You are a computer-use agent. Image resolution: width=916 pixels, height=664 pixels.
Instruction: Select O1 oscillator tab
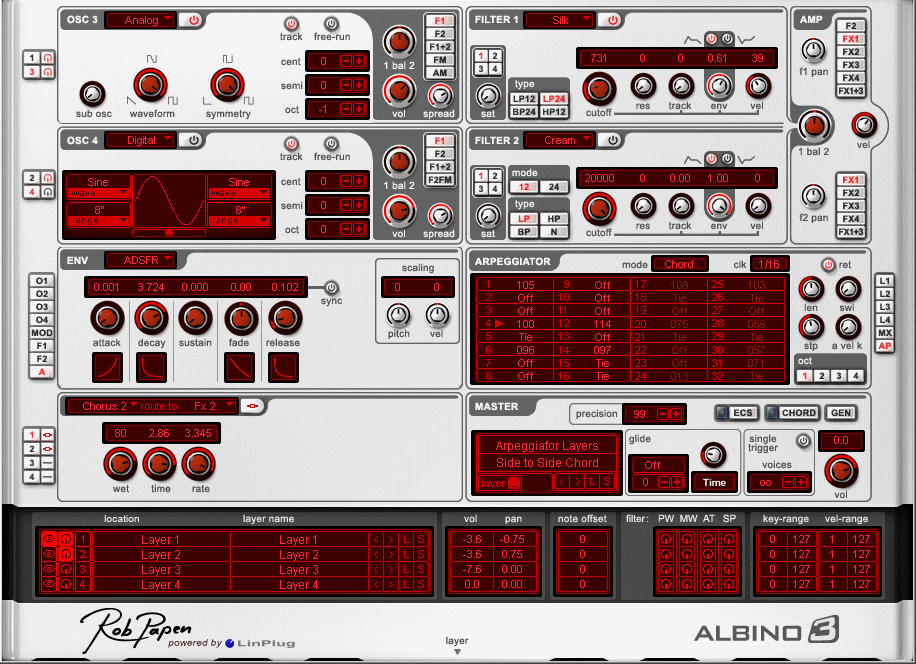click(x=41, y=281)
